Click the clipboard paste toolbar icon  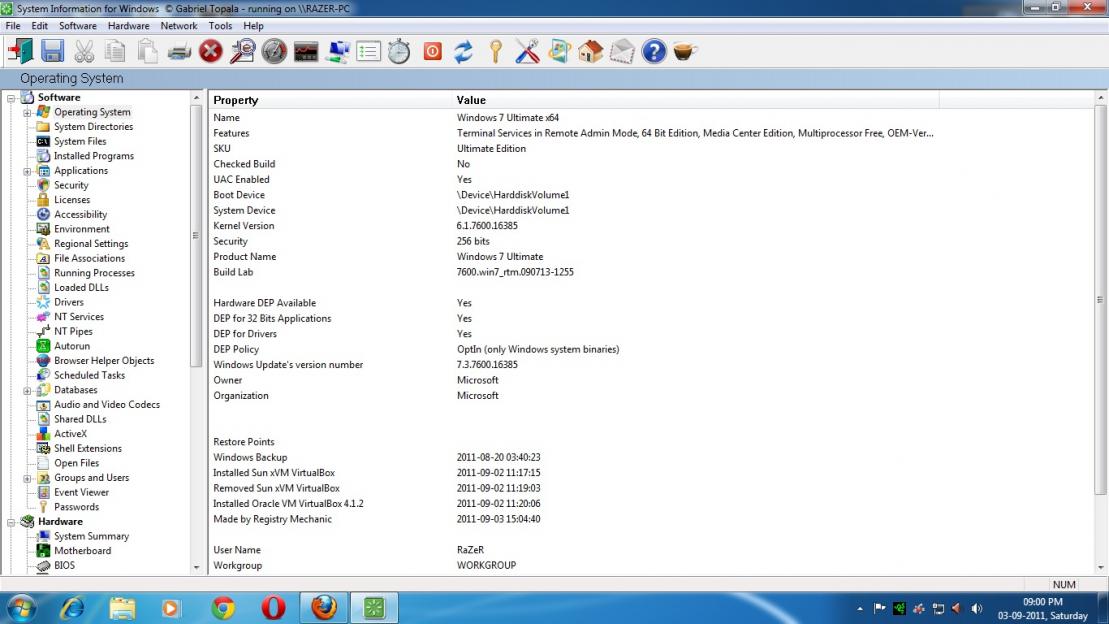[x=147, y=52]
